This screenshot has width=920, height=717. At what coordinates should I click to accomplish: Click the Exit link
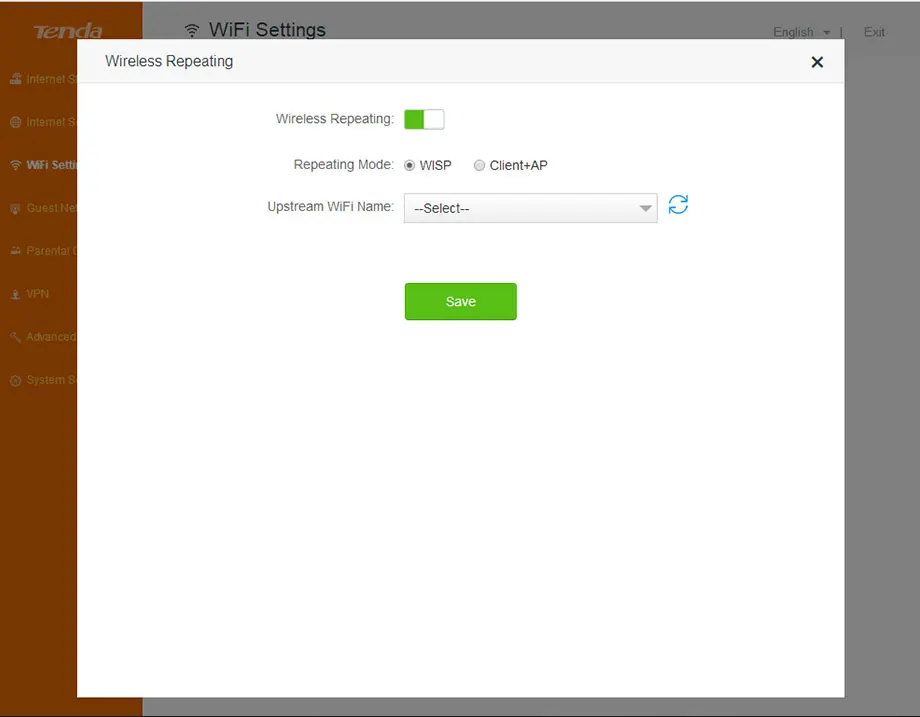(874, 32)
